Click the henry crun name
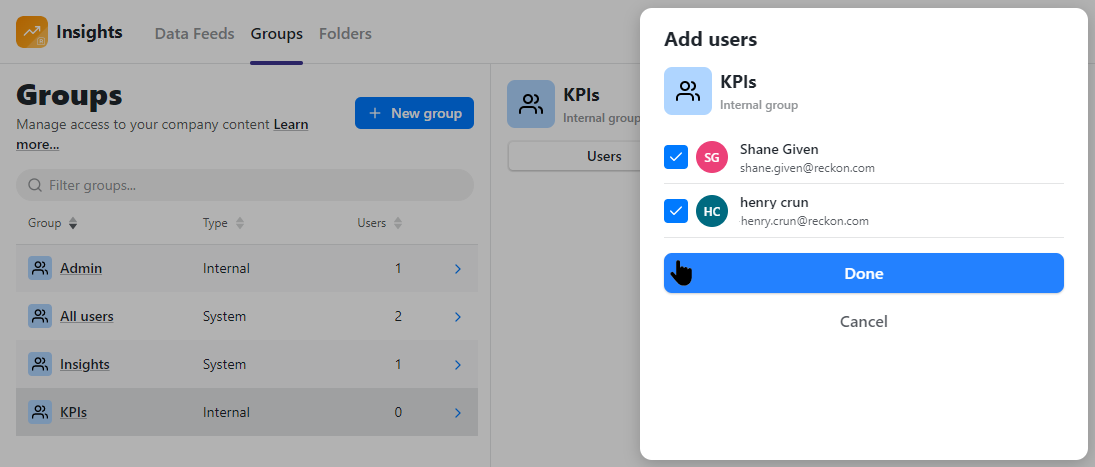This screenshot has width=1095, height=467. click(774, 202)
